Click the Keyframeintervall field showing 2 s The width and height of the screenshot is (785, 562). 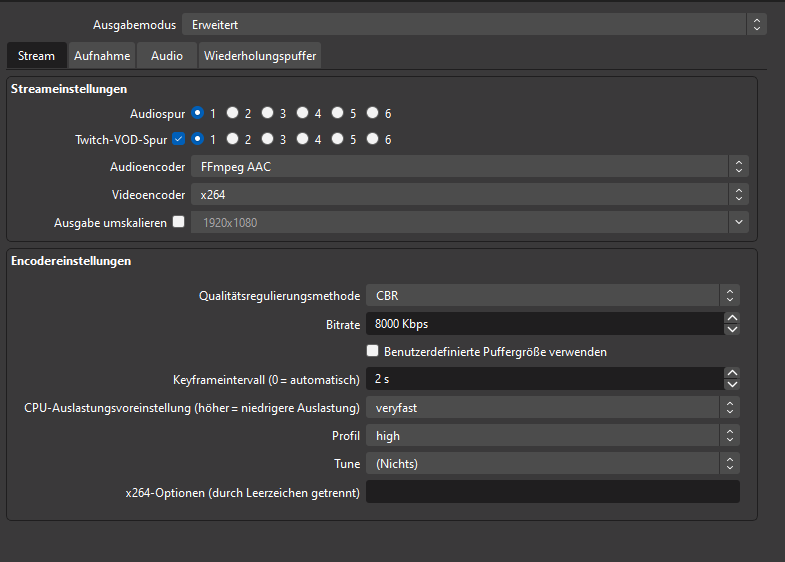545,379
